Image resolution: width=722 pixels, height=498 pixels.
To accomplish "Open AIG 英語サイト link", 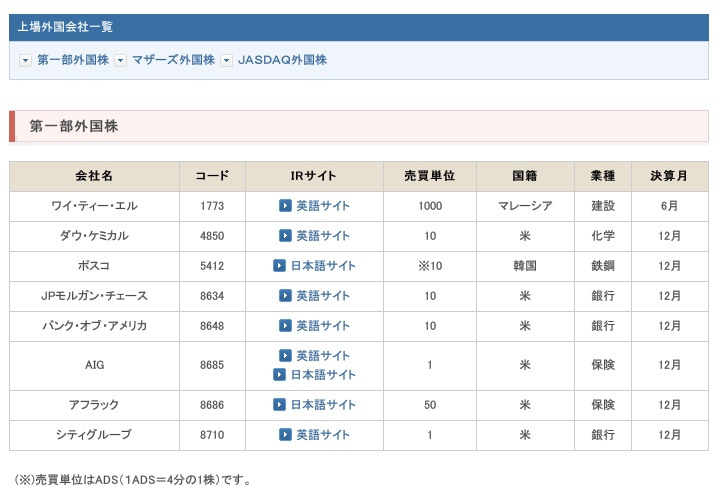I will point(323,355).
